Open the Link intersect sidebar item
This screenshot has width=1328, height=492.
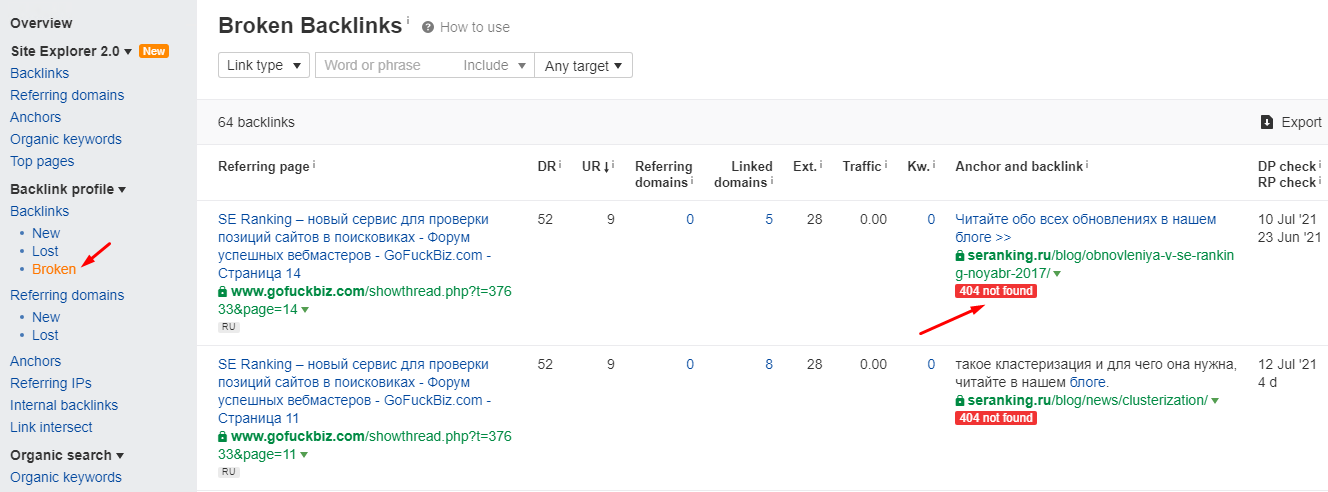click(51, 427)
